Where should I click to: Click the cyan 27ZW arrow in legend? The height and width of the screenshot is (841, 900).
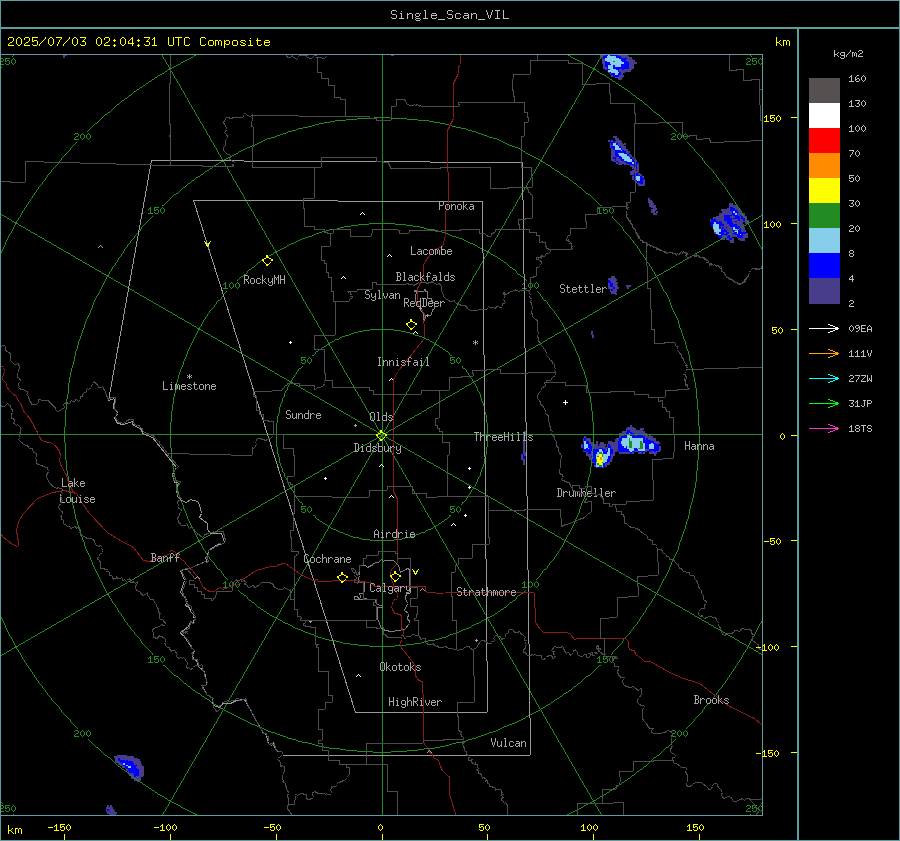(824, 378)
